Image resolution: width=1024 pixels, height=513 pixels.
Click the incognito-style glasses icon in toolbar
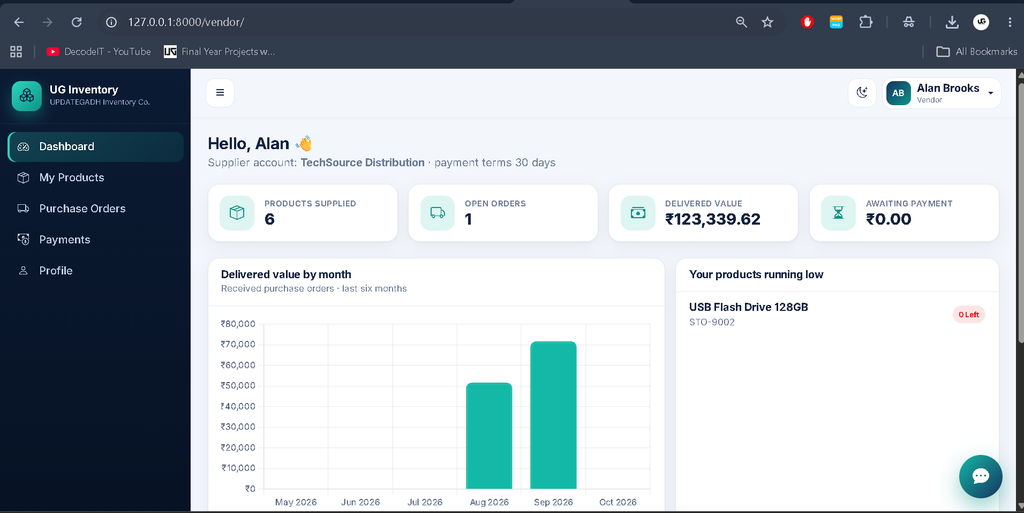(x=908, y=22)
